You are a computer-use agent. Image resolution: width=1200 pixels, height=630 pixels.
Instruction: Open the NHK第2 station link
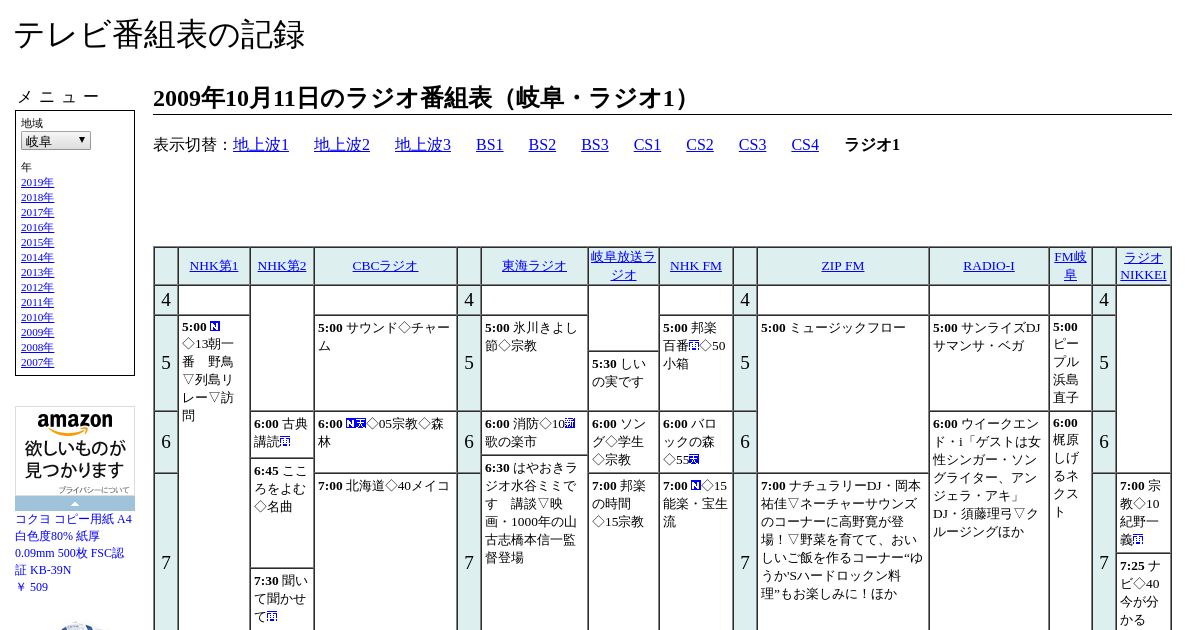click(x=282, y=266)
